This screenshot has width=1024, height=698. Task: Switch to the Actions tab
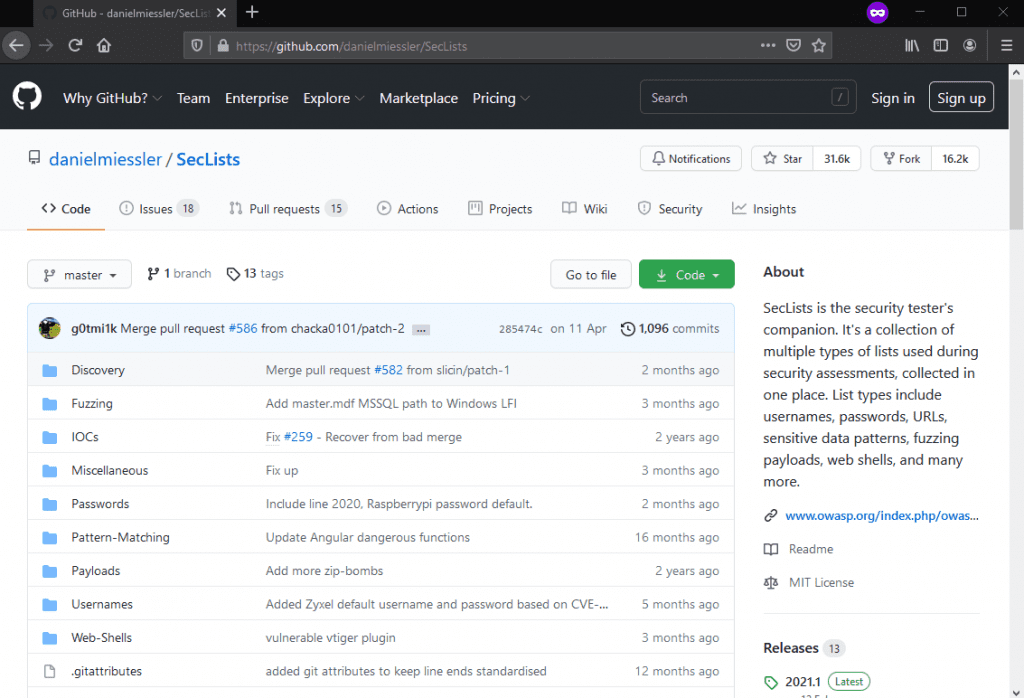click(x=408, y=209)
